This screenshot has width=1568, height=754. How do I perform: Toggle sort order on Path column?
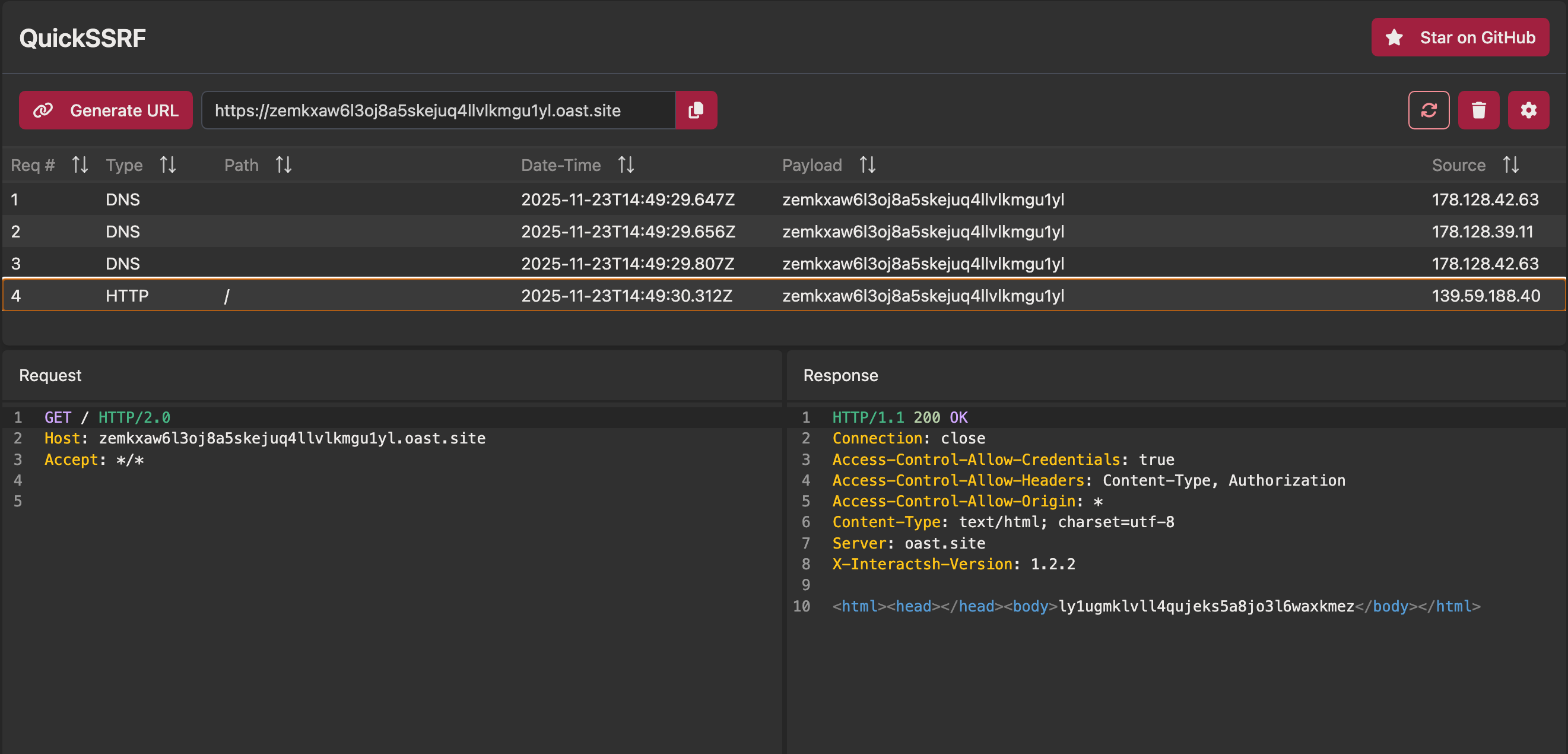coord(283,164)
